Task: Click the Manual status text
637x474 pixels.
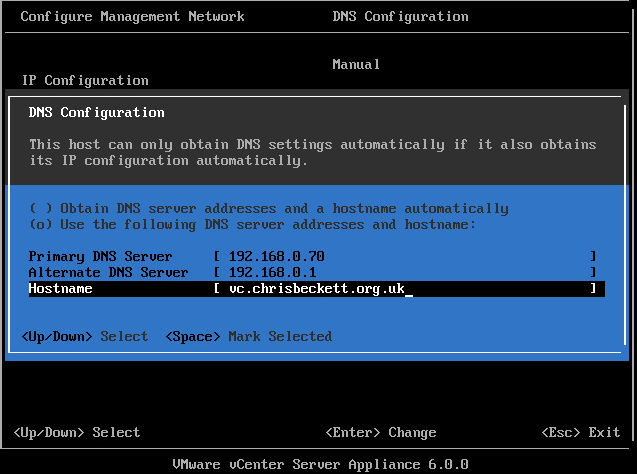Action: [356, 64]
